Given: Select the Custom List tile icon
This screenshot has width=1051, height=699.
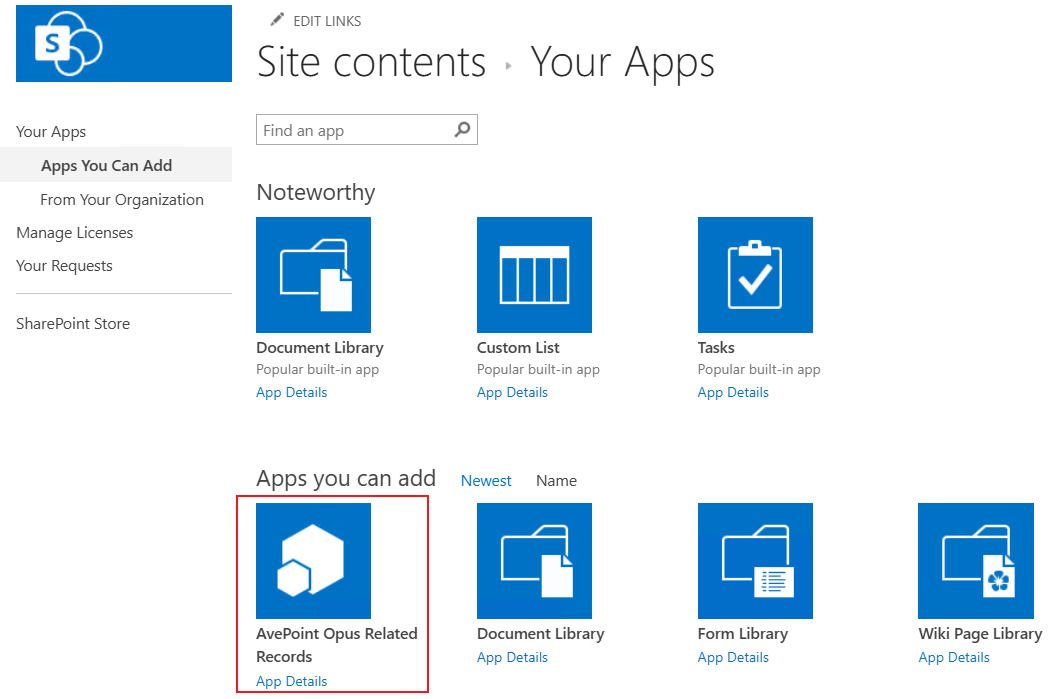Looking at the screenshot, I should (x=534, y=274).
